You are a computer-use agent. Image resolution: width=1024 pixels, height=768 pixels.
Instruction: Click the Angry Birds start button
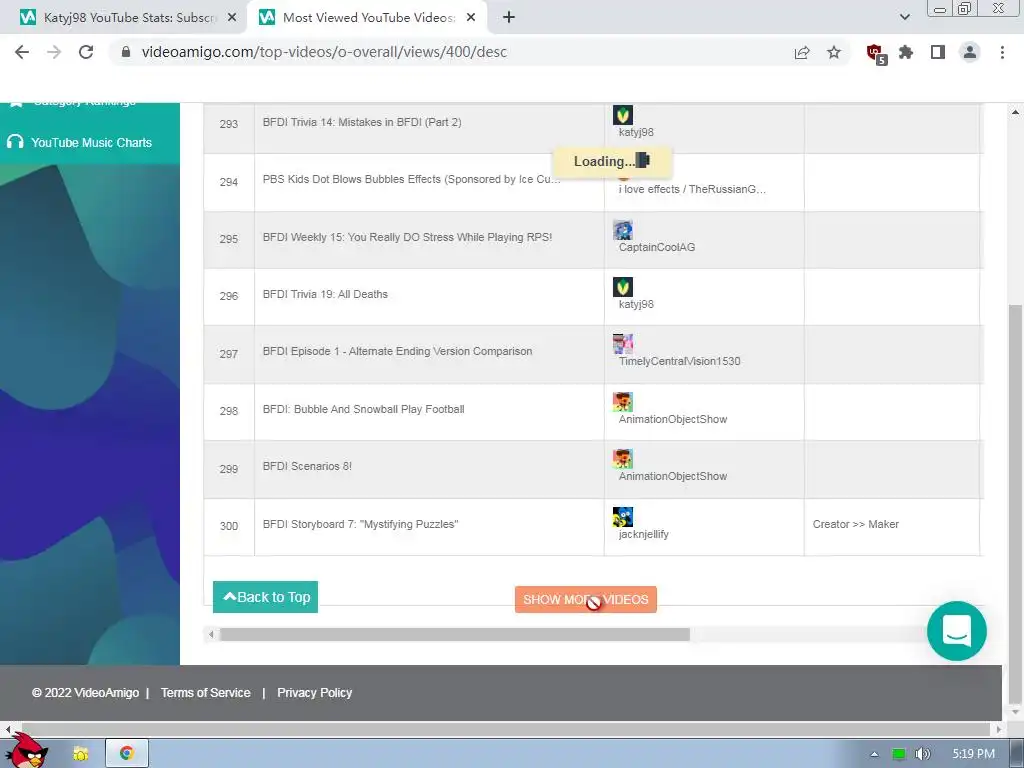pyautogui.click(x=28, y=751)
